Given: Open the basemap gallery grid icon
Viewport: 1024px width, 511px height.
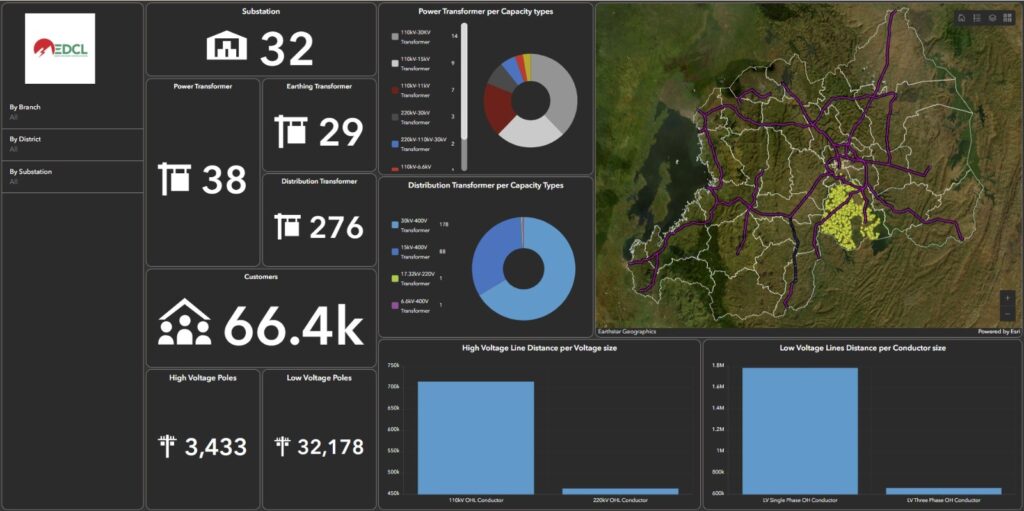Looking at the screenshot, I should [x=1007, y=18].
